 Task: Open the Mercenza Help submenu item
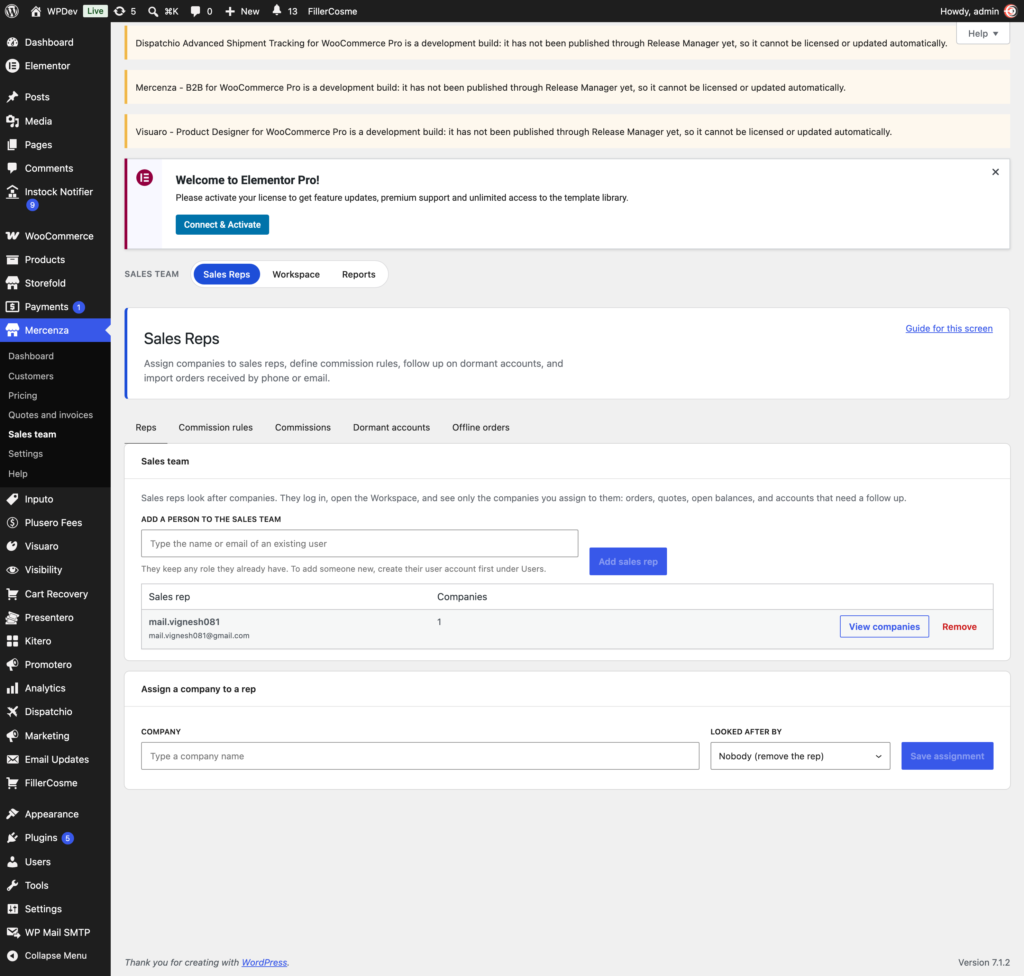[x=18, y=474]
